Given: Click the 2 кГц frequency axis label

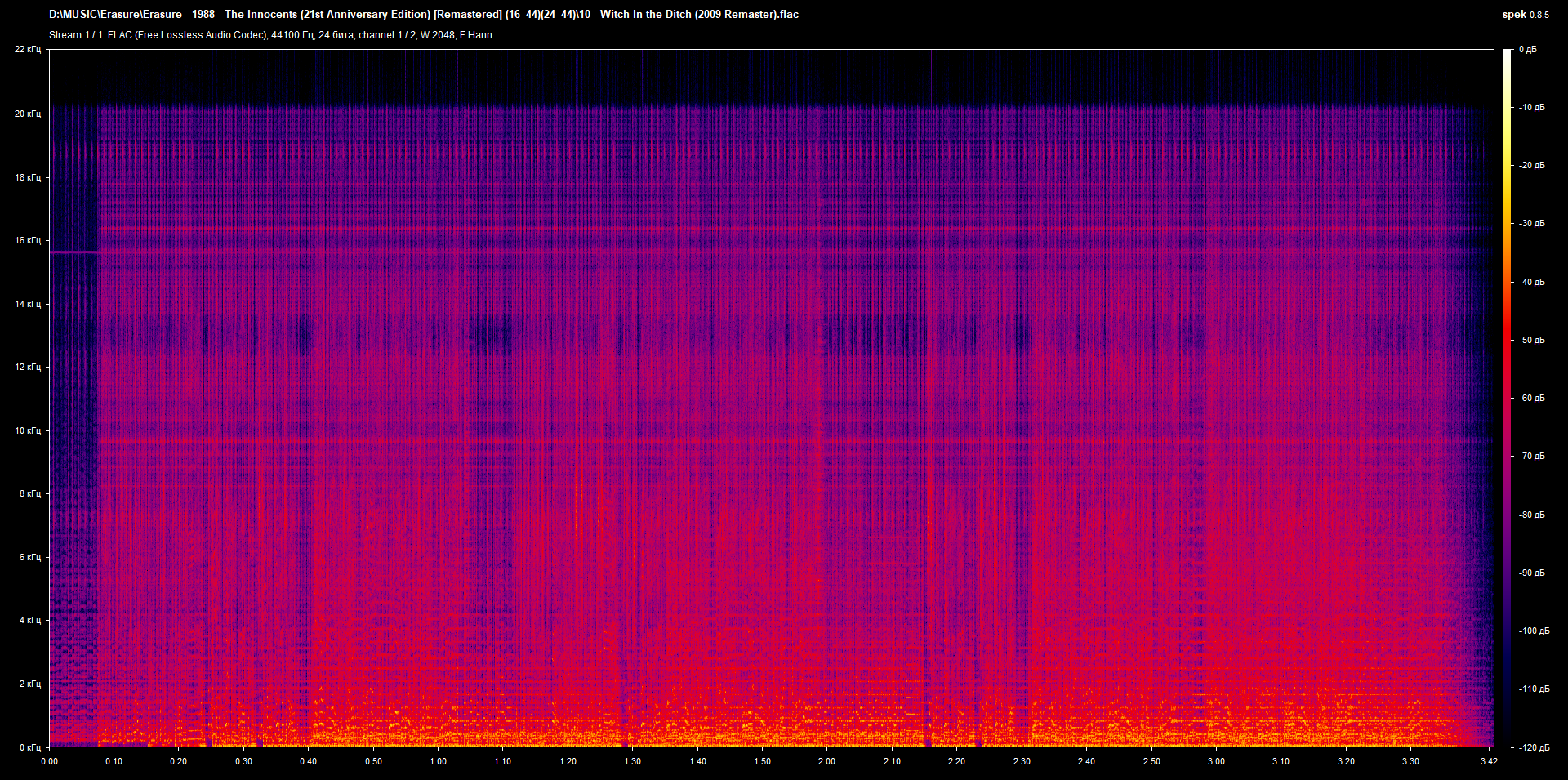Looking at the screenshot, I should pyautogui.click(x=30, y=684).
